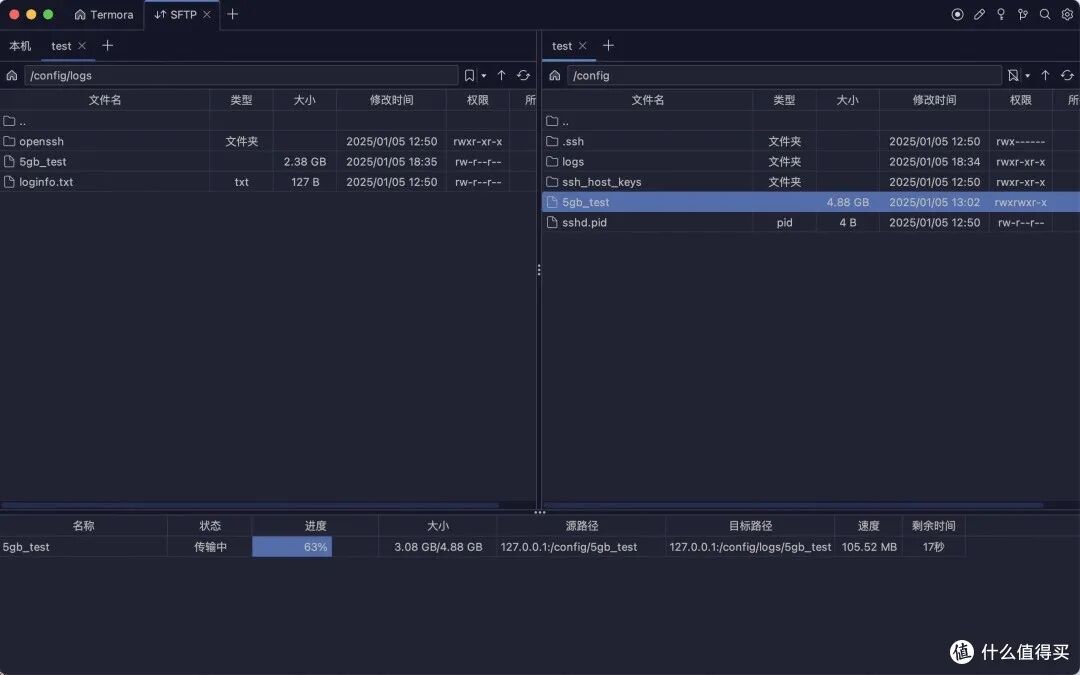Open the search icon in the title bar
The width and height of the screenshot is (1080, 675).
tap(1045, 14)
